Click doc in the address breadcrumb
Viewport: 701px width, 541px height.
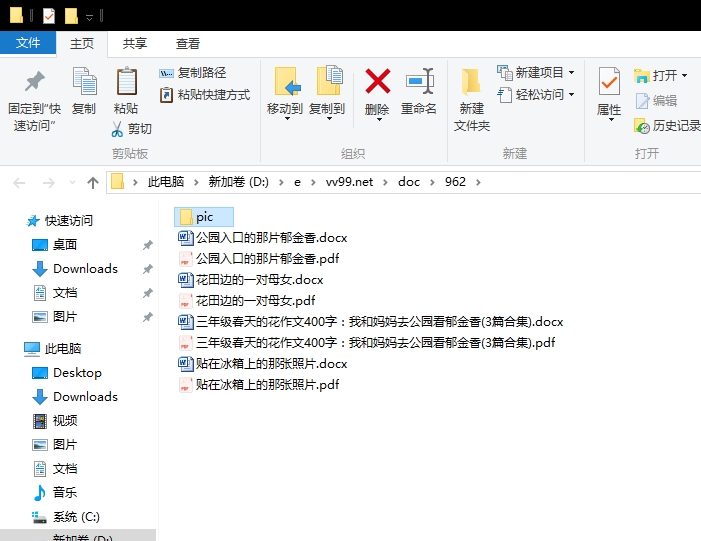coord(409,182)
